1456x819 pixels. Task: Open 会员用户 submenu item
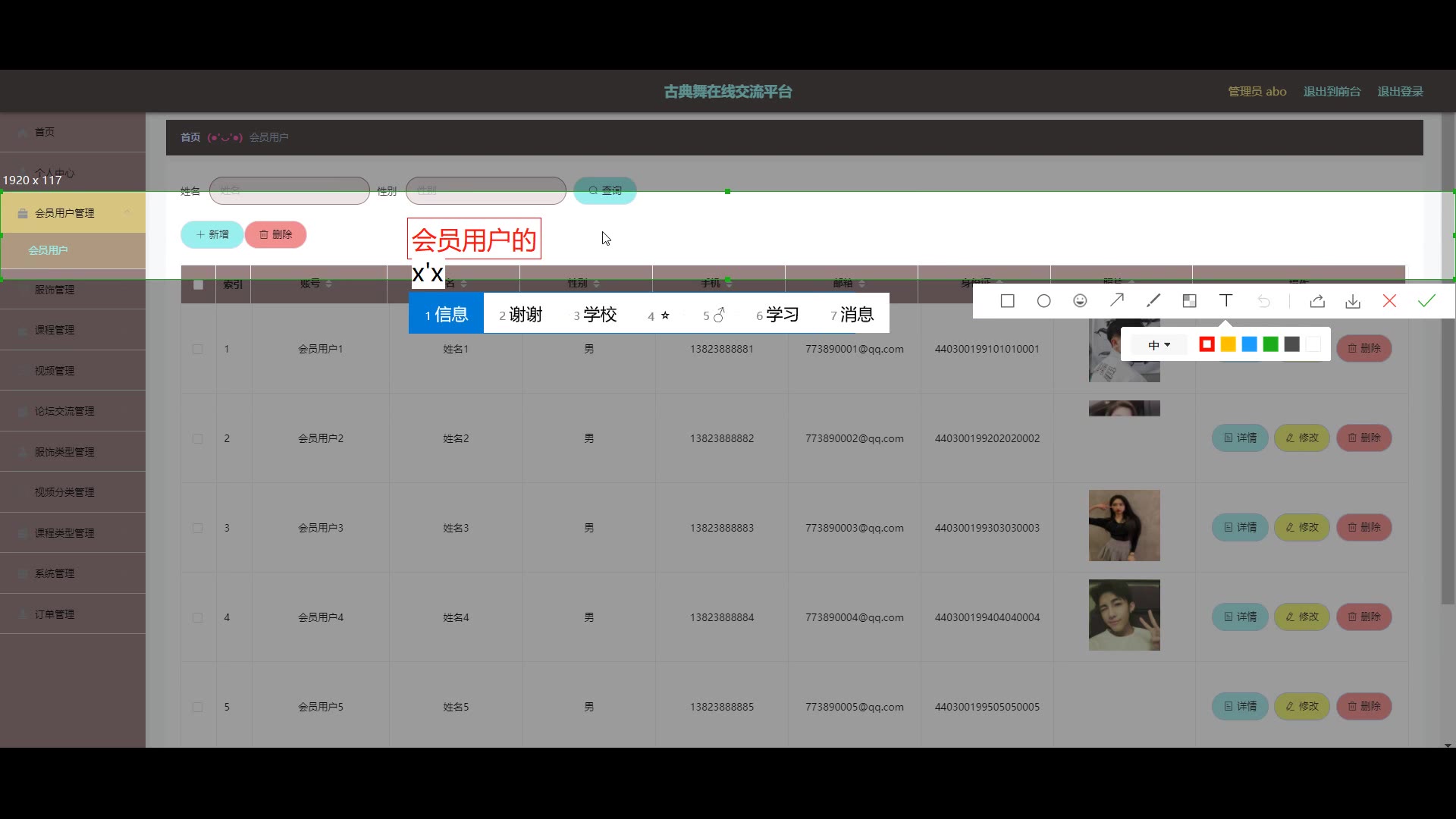point(73,250)
